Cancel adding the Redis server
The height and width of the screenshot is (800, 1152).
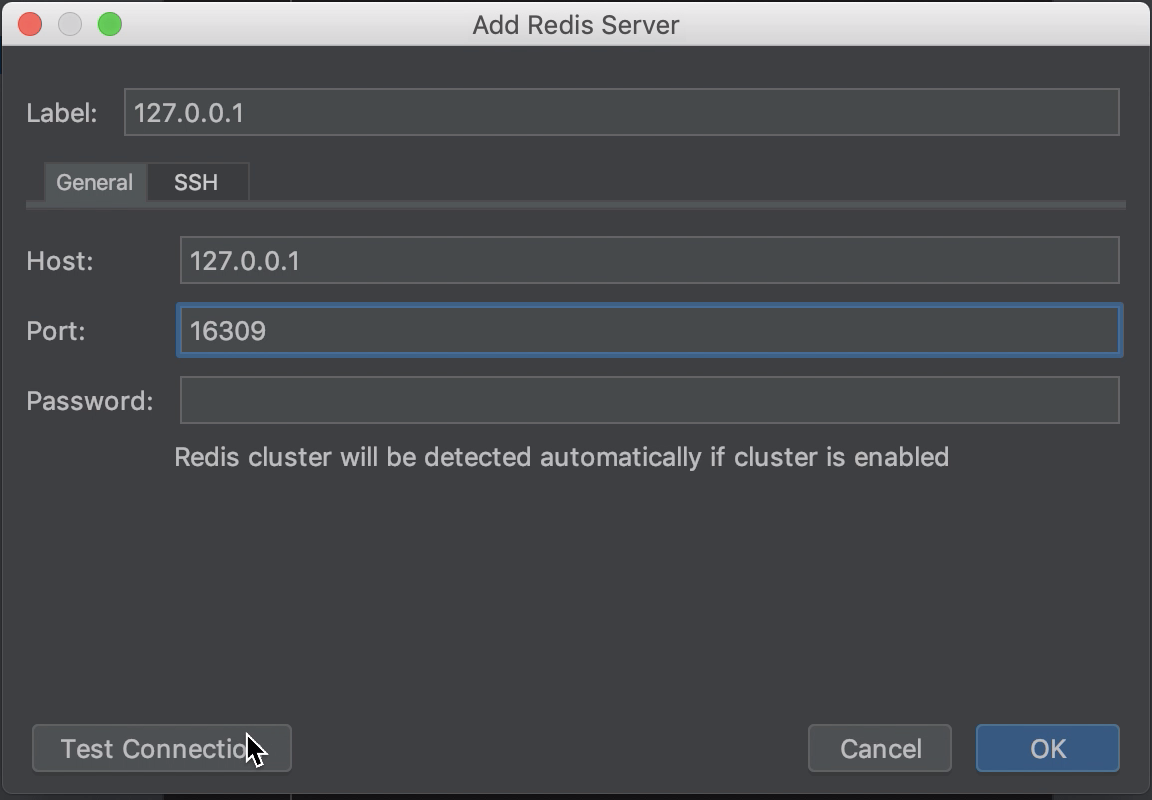pyautogui.click(x=880, y=749)
